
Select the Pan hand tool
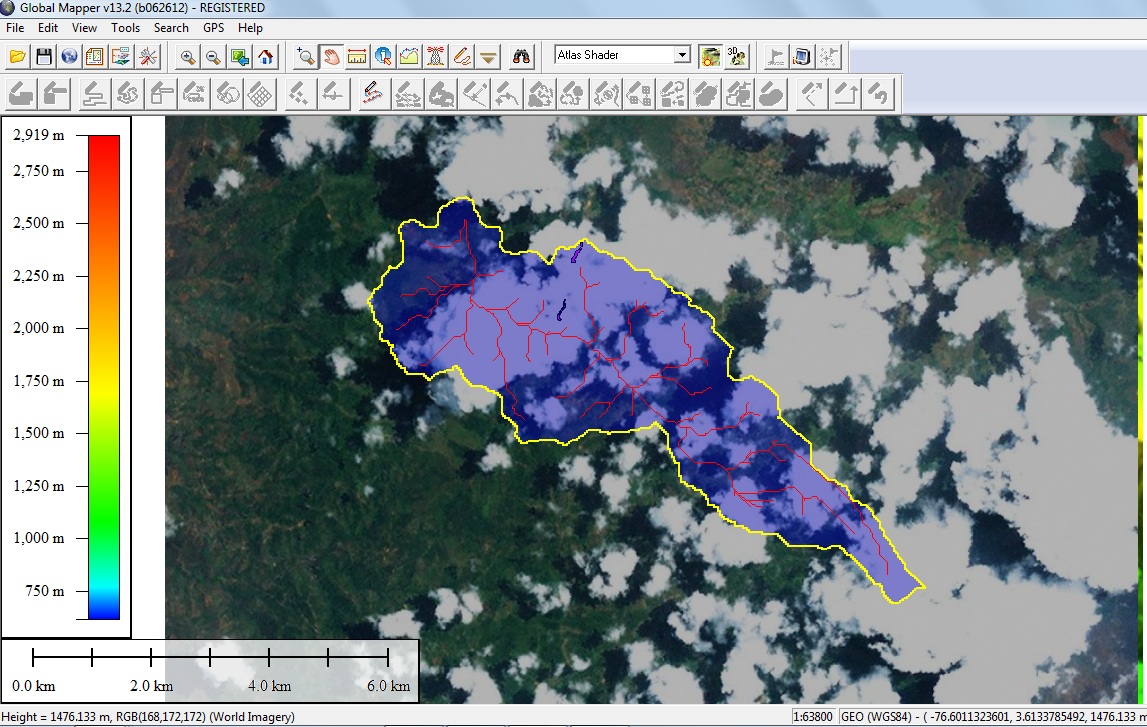(331, 56)
